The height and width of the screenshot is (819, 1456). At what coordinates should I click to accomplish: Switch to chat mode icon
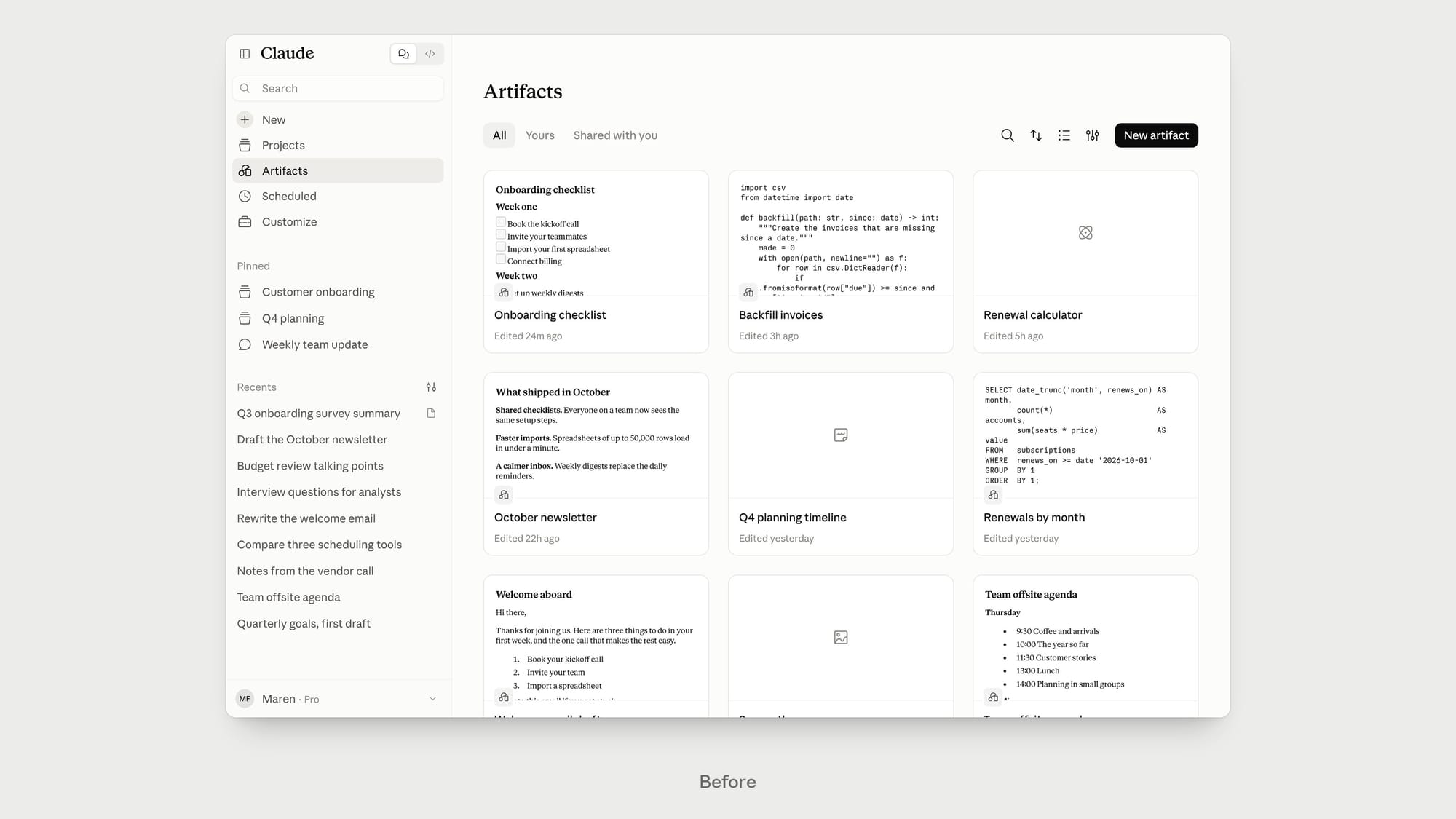403,53
